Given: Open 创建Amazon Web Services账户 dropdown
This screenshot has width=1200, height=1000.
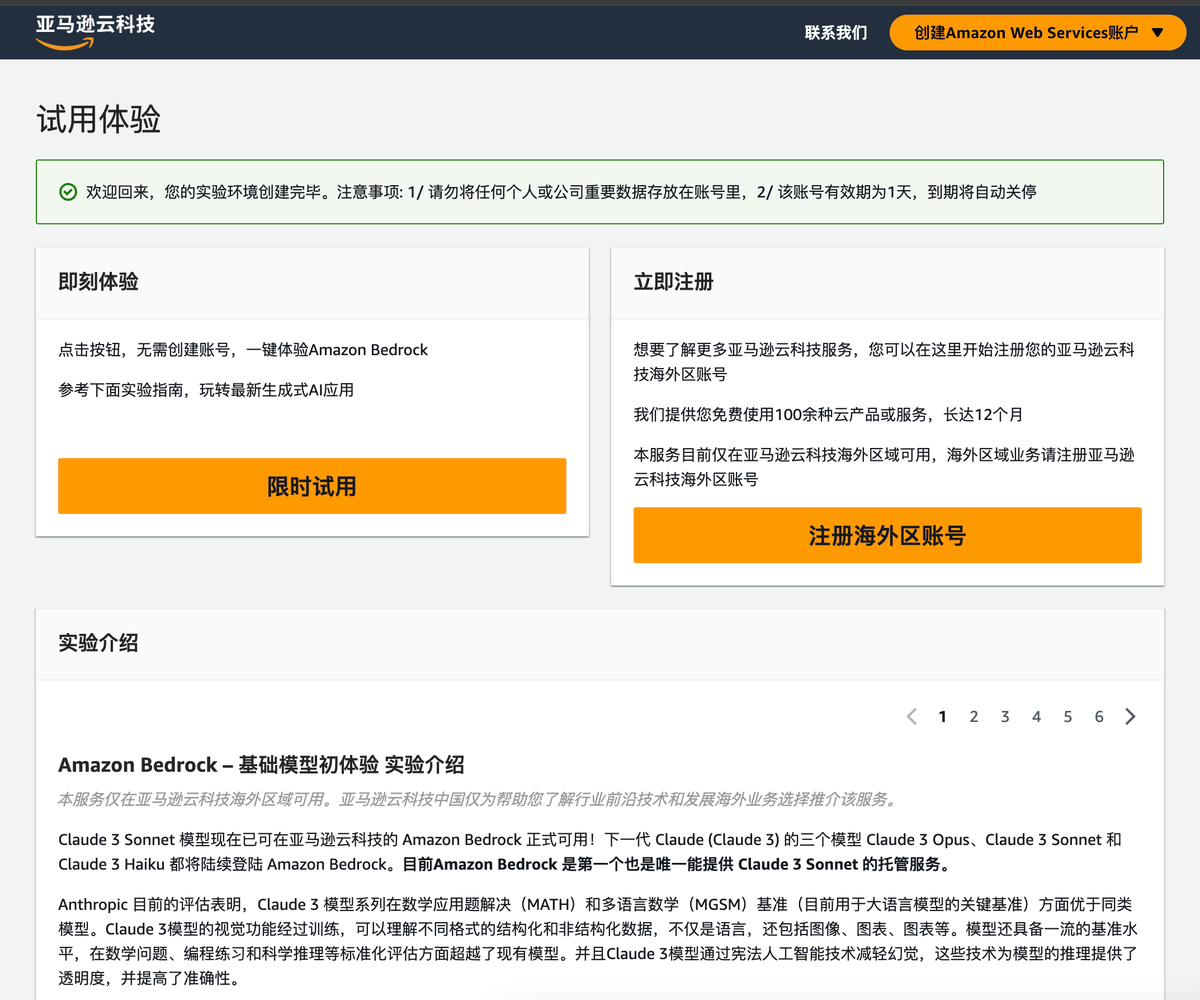Looking at the screenshot, I should (x=1037, y=32).
